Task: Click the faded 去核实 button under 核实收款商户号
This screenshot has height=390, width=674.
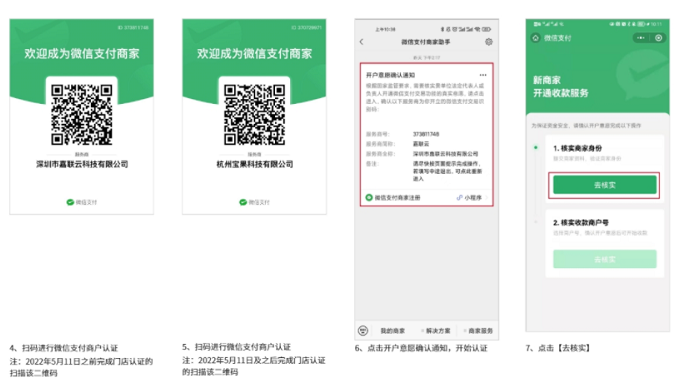Action: tap(604, 259)
